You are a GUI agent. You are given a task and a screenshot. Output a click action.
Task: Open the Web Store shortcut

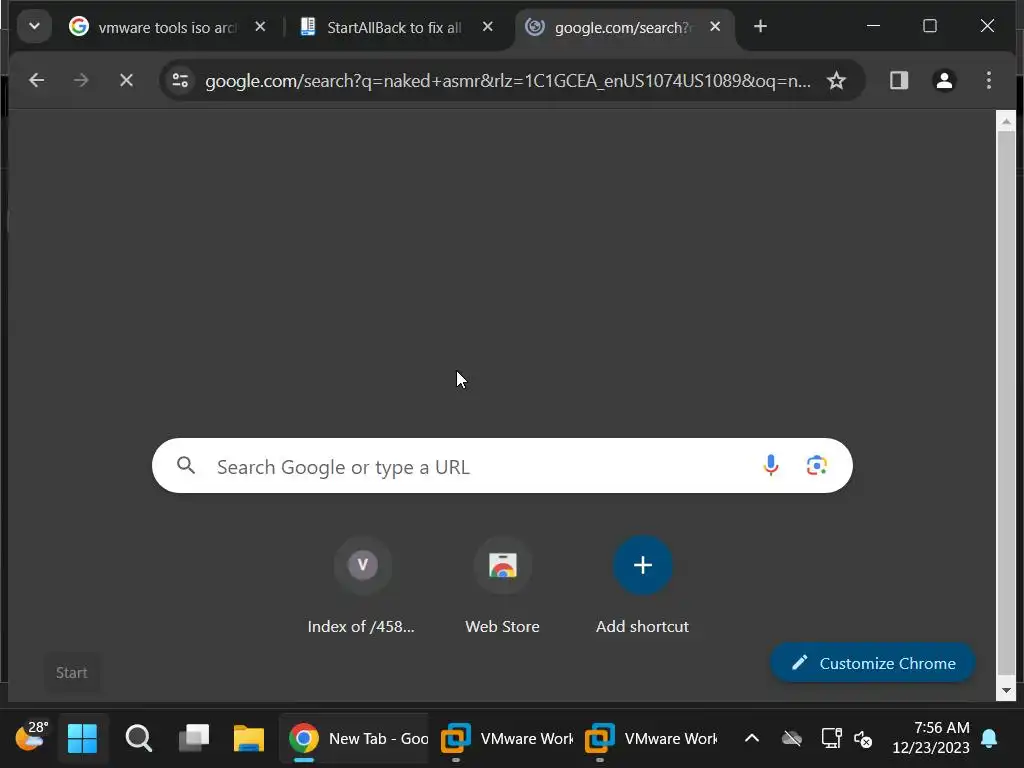pyautogui.click(x=502, y=586)
